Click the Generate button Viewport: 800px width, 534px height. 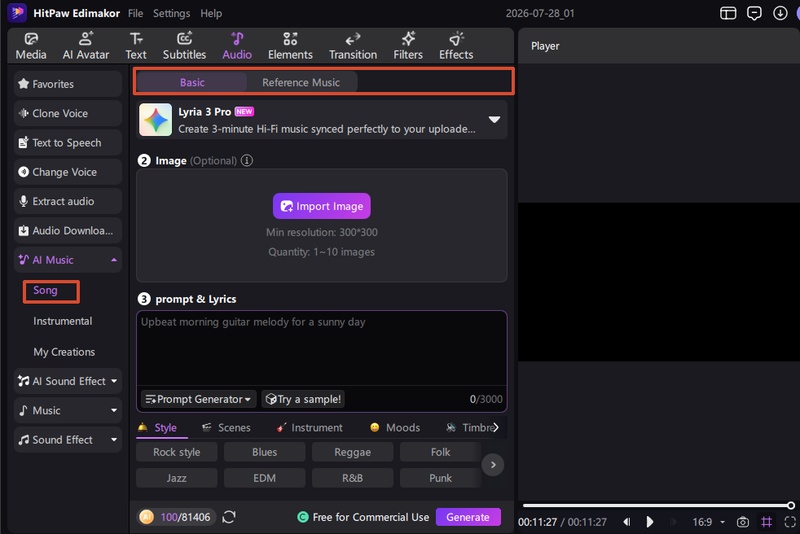[x=468, y=517]
